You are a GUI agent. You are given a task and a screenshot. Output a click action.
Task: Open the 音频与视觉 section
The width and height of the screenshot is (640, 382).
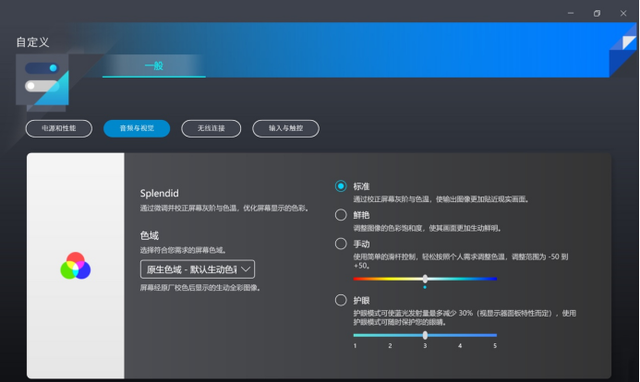point(137,129)
